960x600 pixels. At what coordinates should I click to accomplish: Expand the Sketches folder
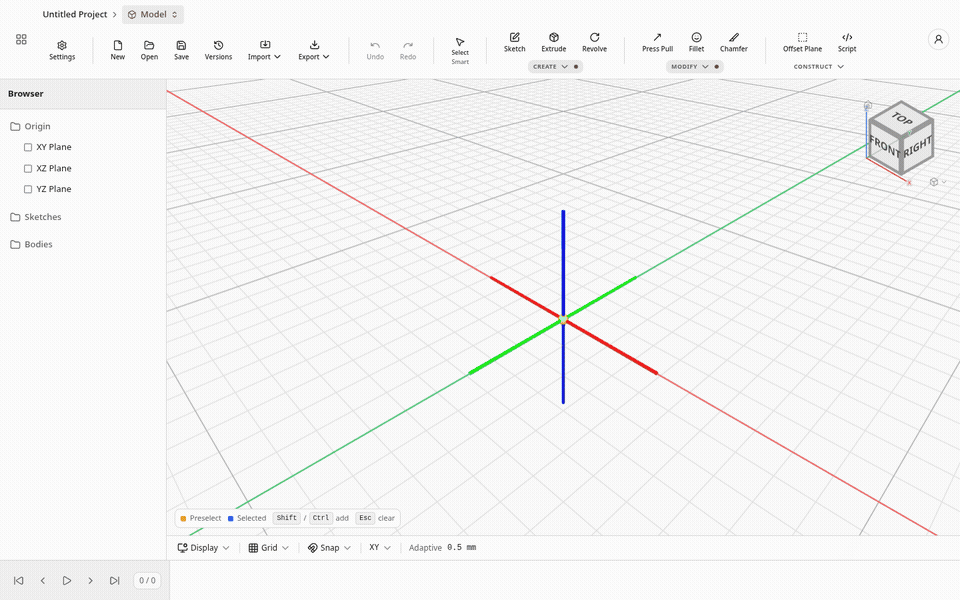[x=36, y=217]
